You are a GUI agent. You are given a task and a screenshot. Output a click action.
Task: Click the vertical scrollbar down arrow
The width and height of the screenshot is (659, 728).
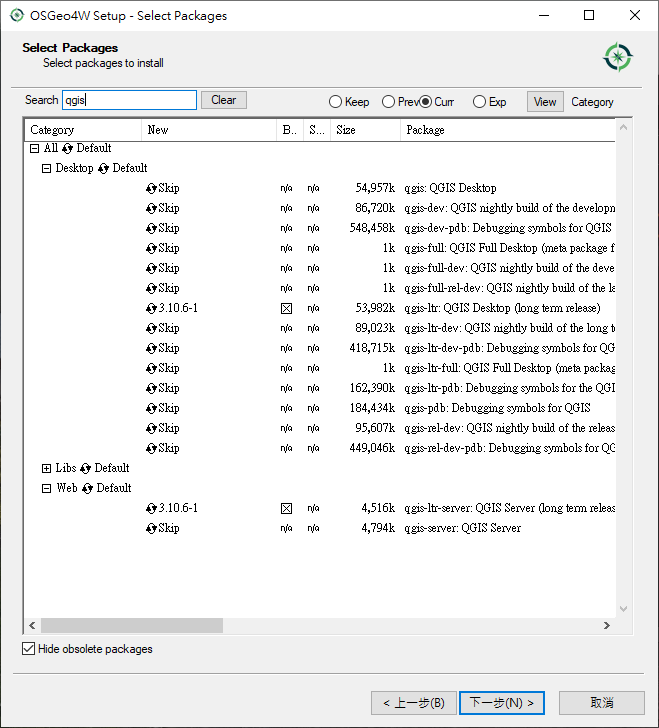coord(623,609)
